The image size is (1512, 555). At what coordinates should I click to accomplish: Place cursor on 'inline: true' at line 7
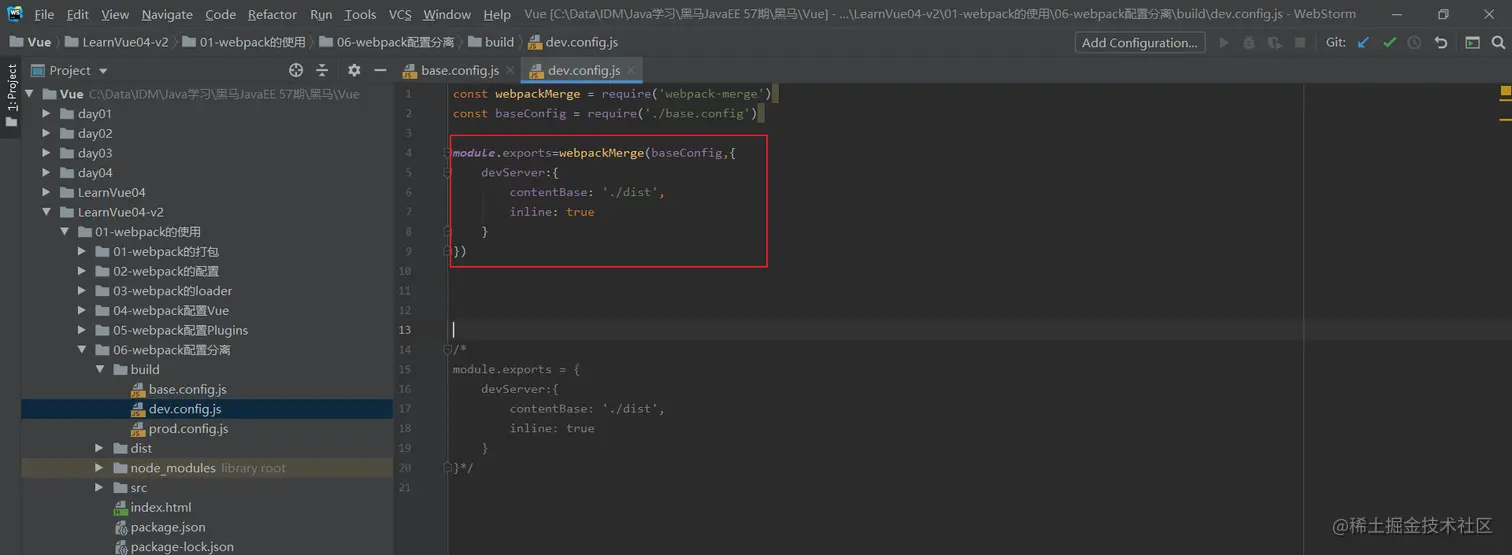(552, 212)
